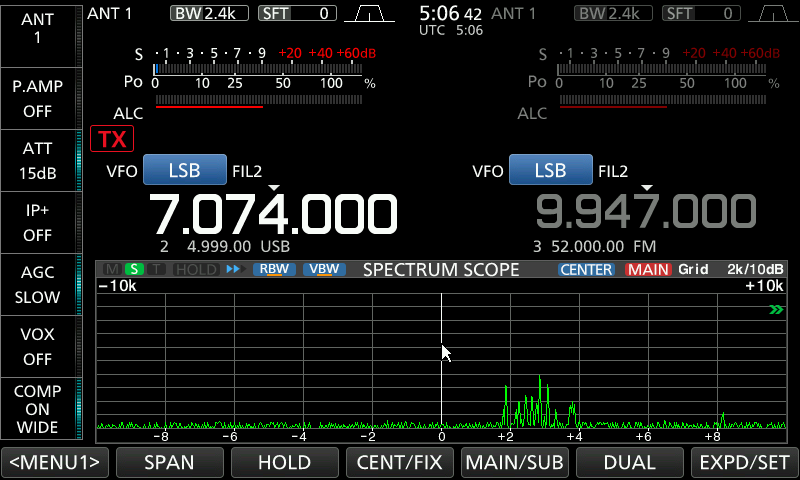Toggle the P.AMP preamp setting
This screenshot has height=480, width=800.
click(38, 98)
